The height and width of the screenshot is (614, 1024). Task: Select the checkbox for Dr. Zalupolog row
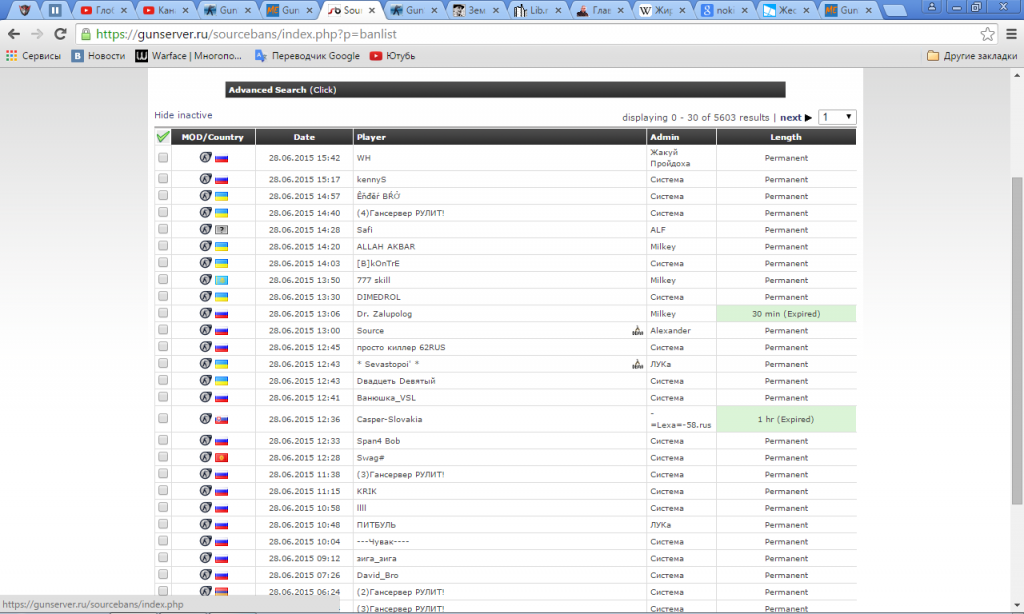[163, 314]
